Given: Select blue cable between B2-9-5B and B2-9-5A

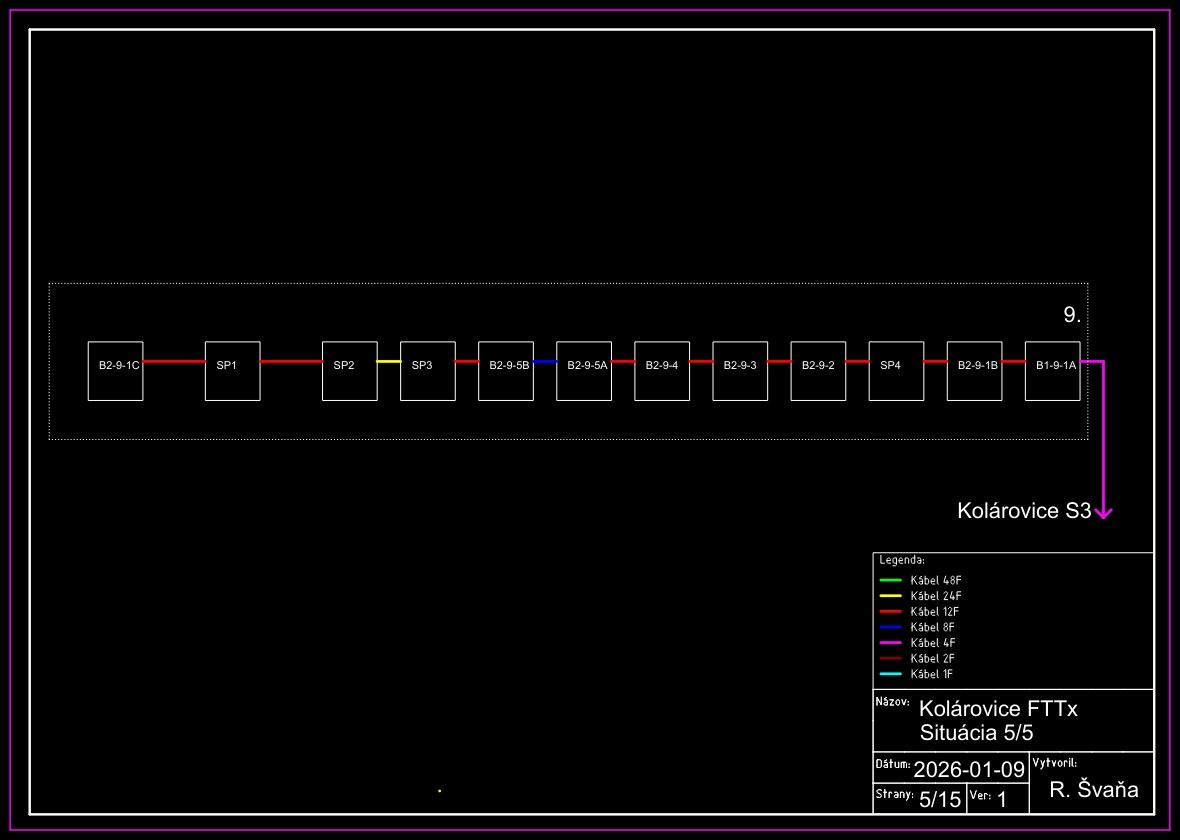Looking at the screenshot, I should click(545, 361).
